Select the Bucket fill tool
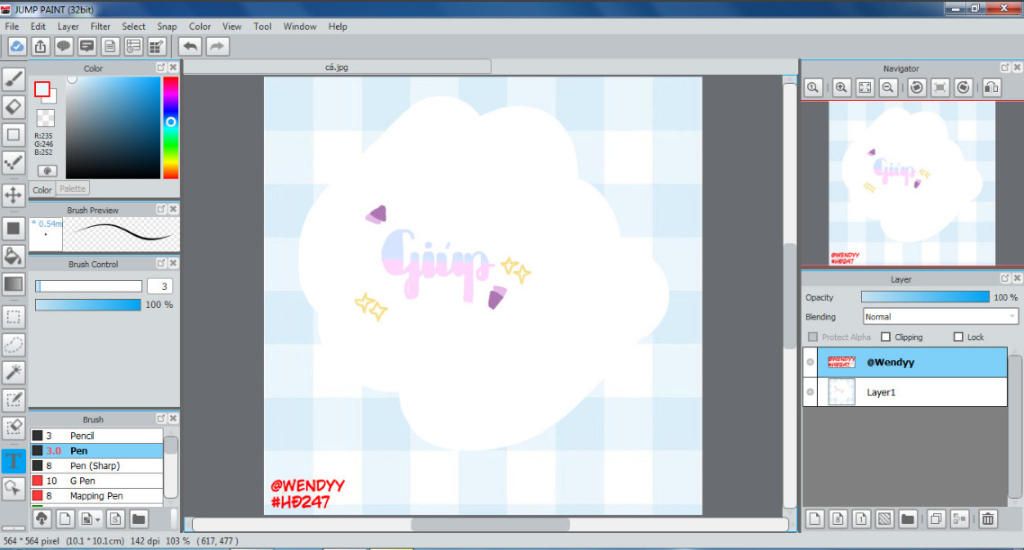The width and height of the screenshot is (1024, 550). point(14,256)
